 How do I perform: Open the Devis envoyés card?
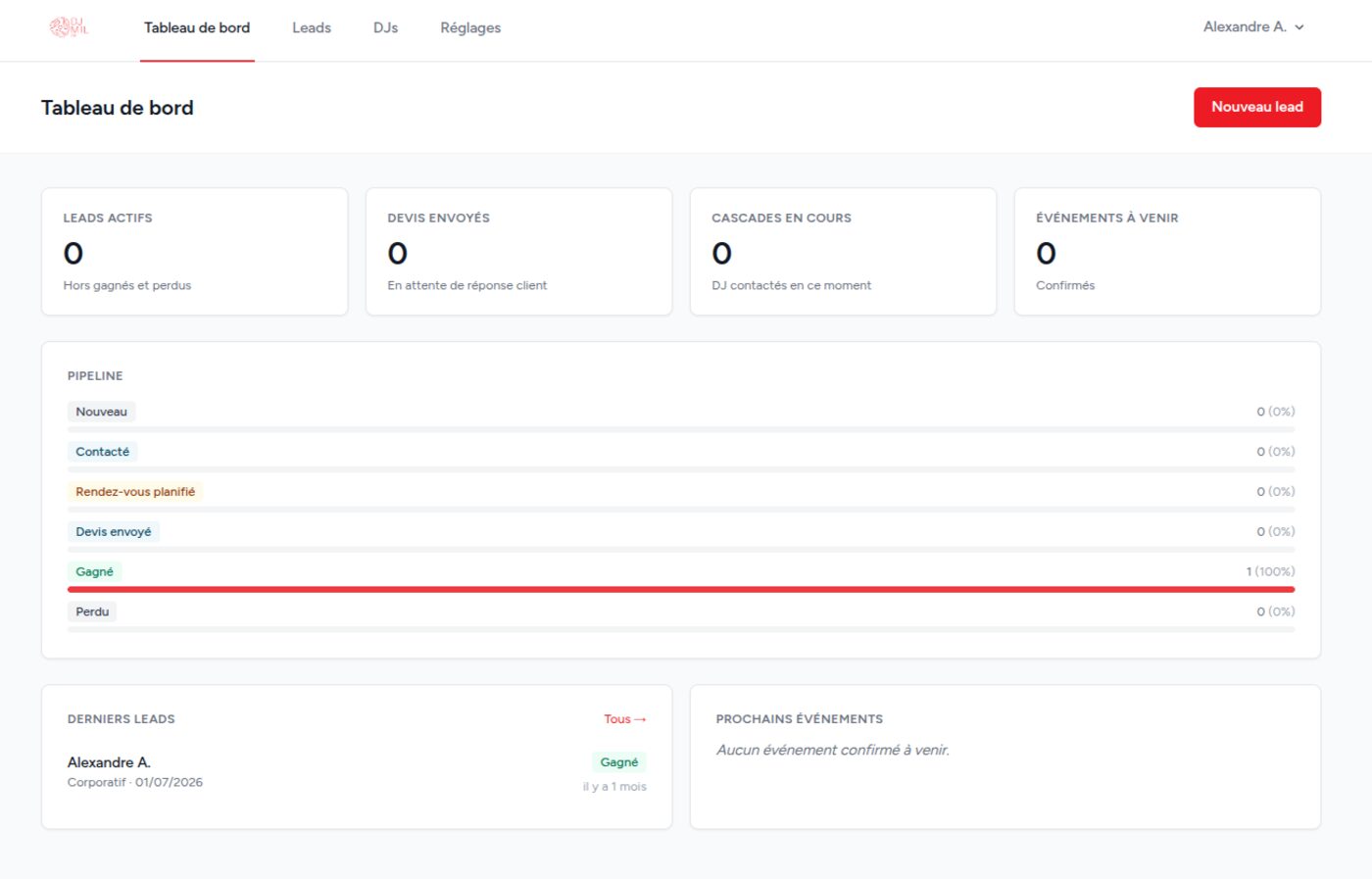(x=518, y=252)
